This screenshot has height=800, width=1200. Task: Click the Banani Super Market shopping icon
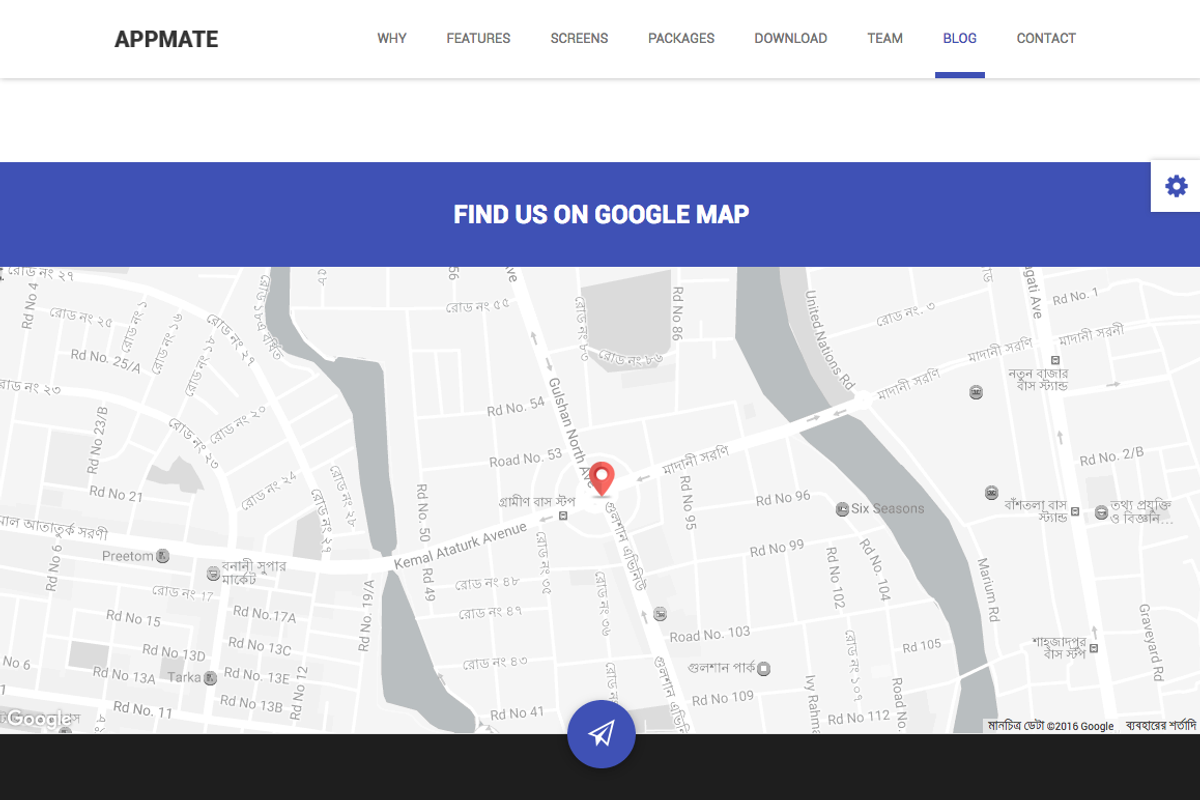[212, 574]
